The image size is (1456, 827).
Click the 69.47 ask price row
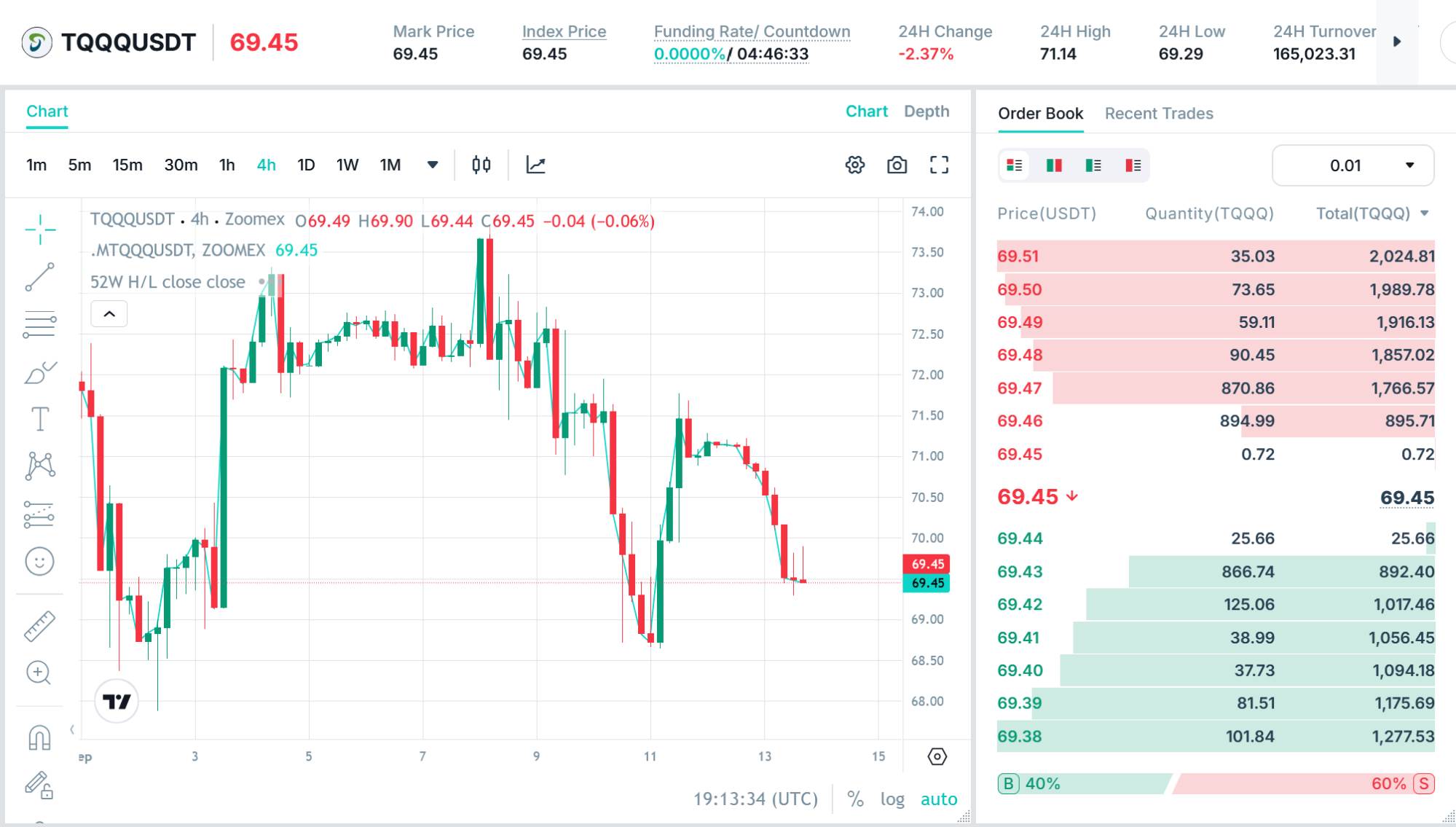1216,388
